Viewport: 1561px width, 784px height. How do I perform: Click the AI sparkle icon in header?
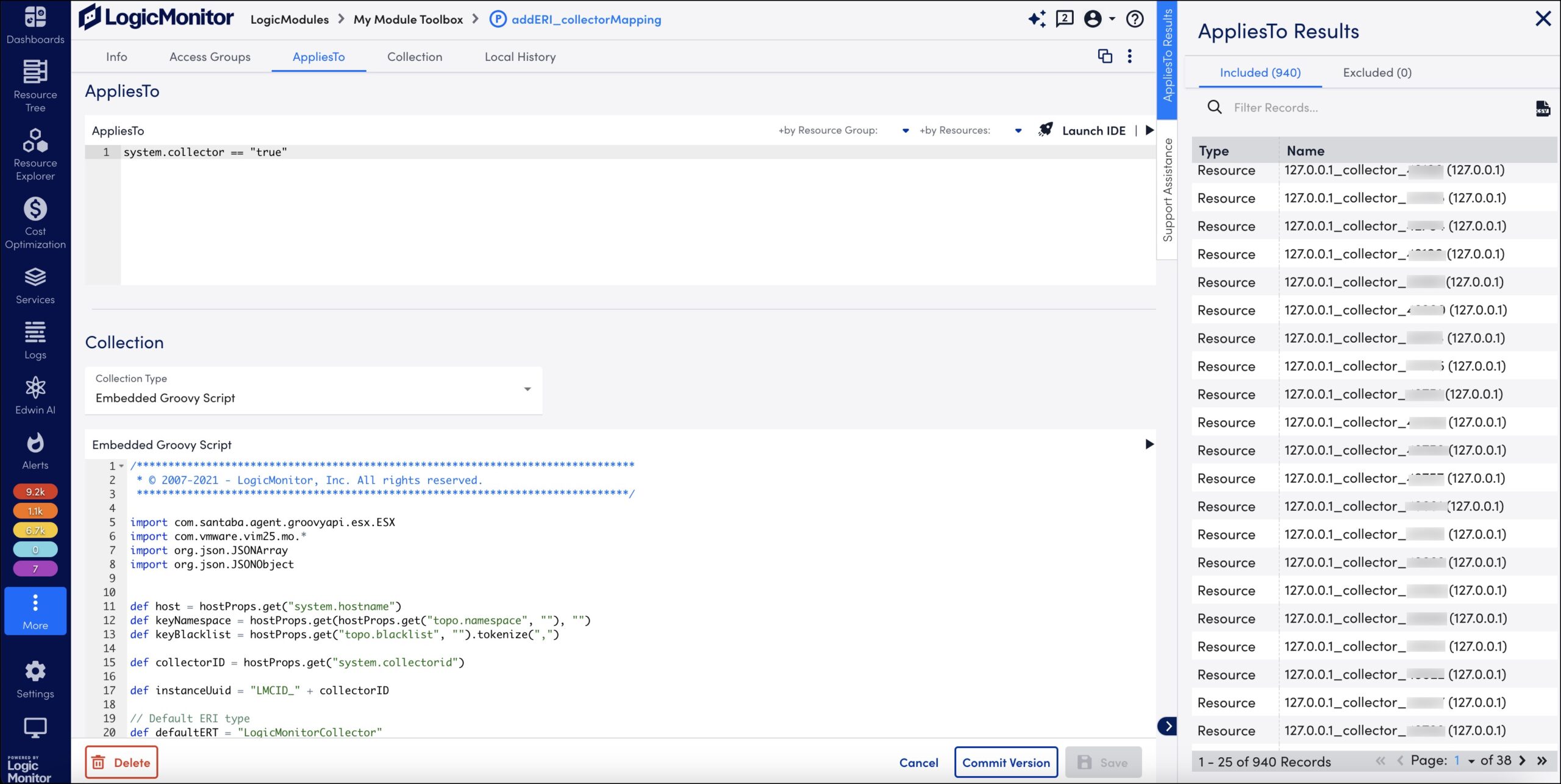(x=1037, y=19)
